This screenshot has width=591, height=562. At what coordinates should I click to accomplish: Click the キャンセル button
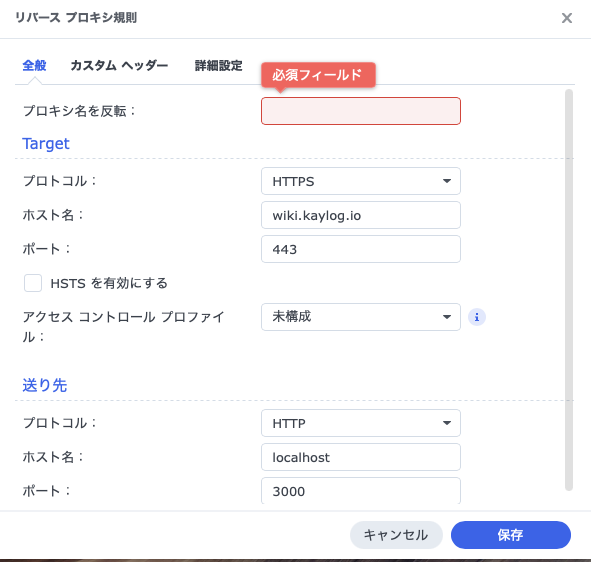pos(396,535)
